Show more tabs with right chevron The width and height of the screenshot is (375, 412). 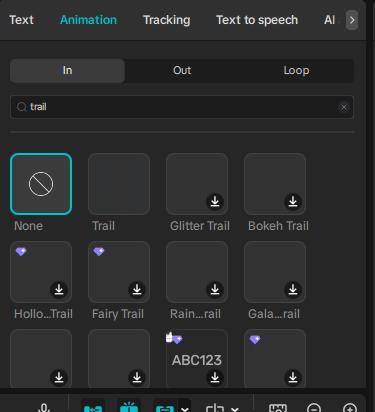352,20
